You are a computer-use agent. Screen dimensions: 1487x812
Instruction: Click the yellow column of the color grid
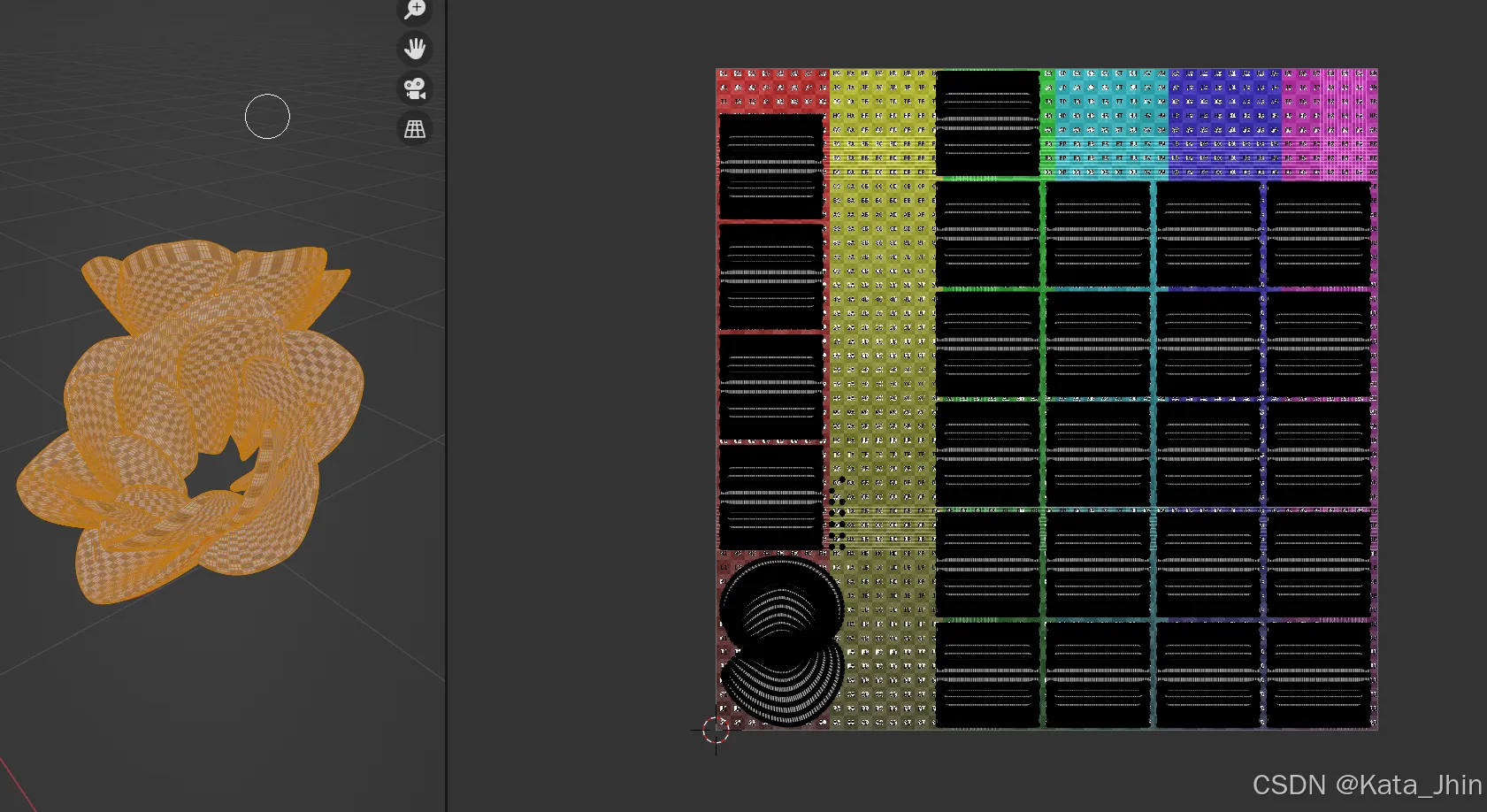coord(882,354)
